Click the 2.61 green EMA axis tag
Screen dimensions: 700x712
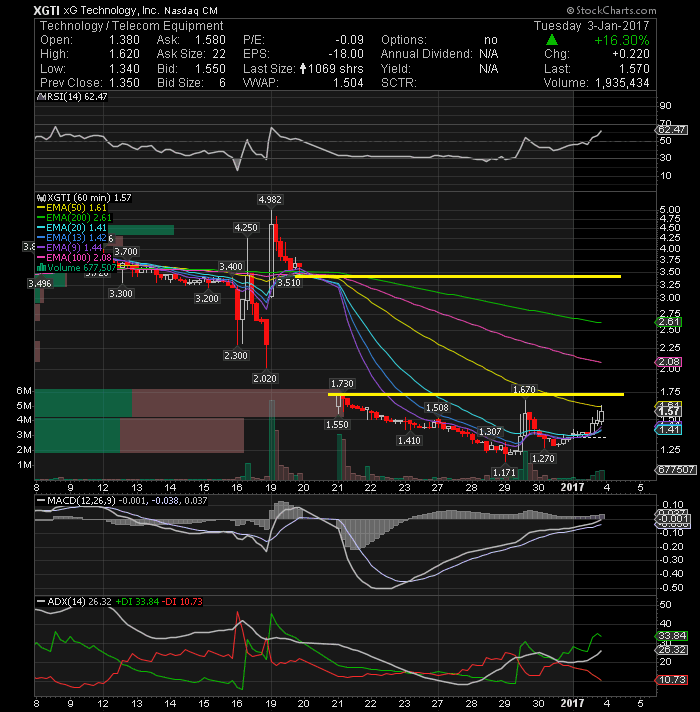[x=669, y=322]
